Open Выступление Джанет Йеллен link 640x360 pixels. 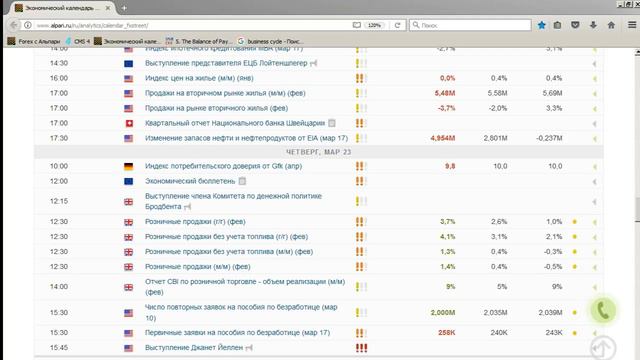(194, 347)
